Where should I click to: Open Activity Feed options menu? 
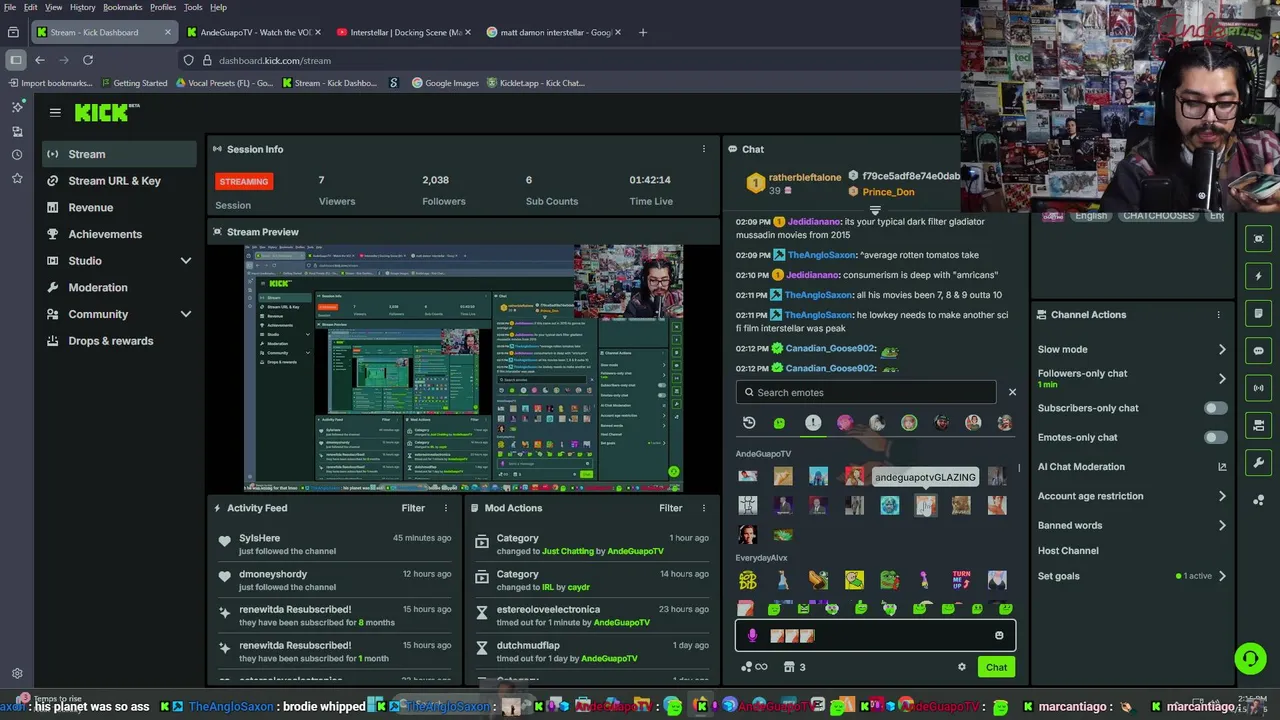tap(446, 508)
